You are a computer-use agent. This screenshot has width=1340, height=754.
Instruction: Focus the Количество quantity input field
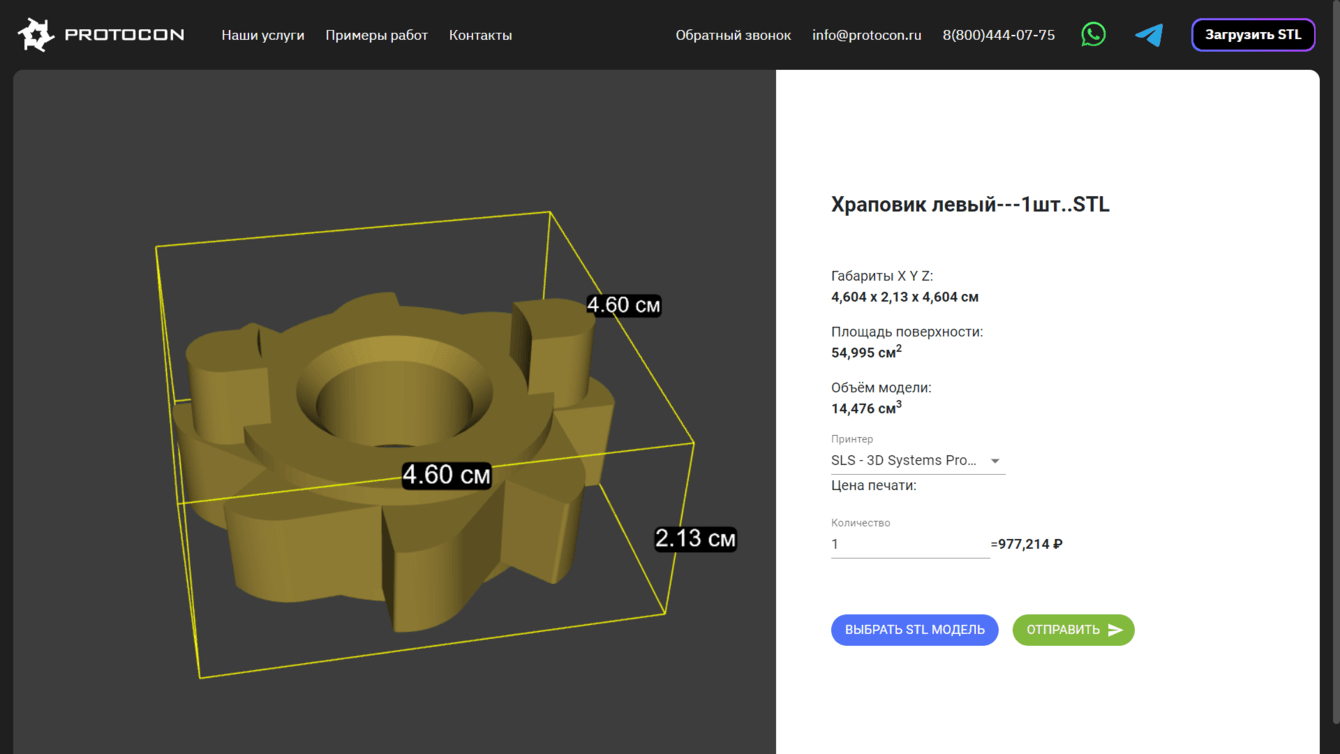pos(909,545)
